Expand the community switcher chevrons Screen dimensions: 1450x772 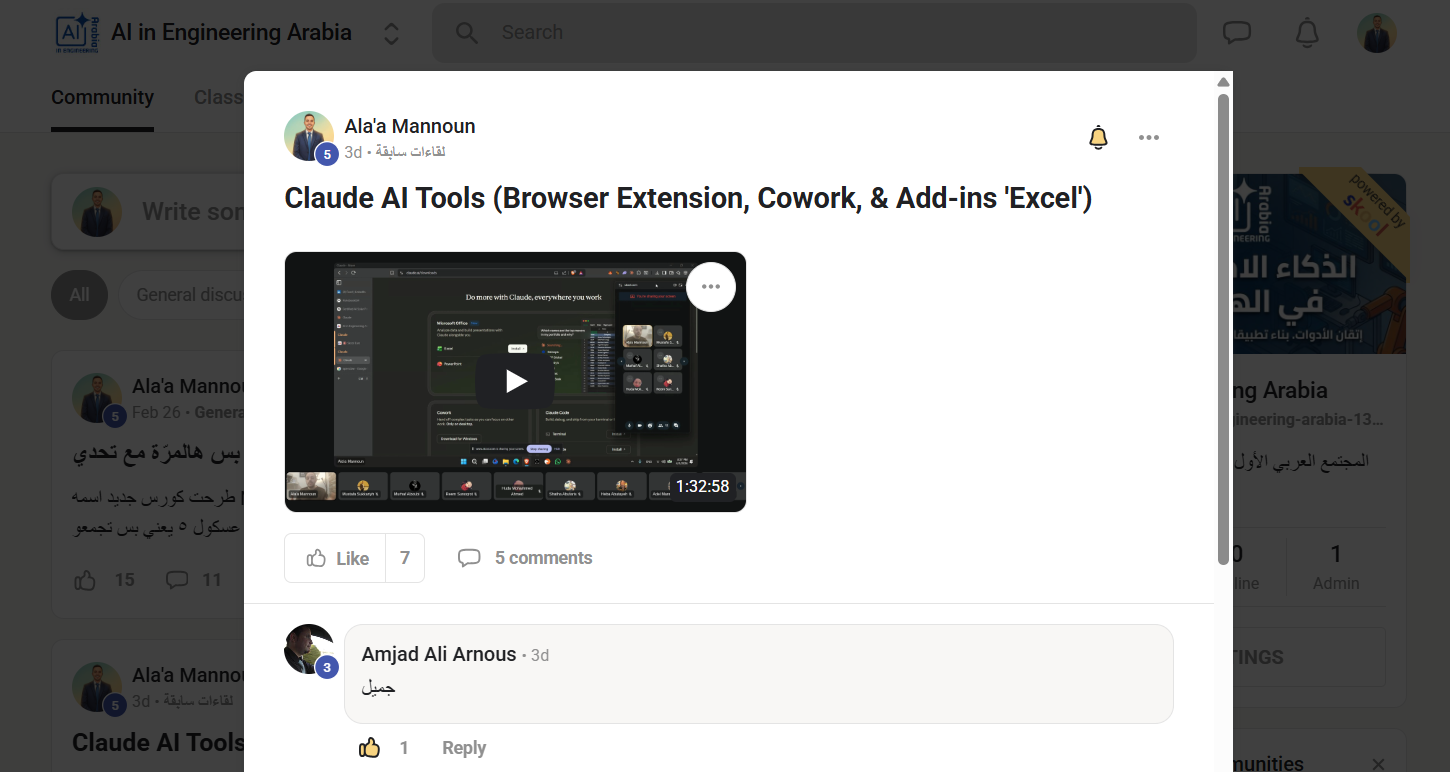tap(392, 33)
